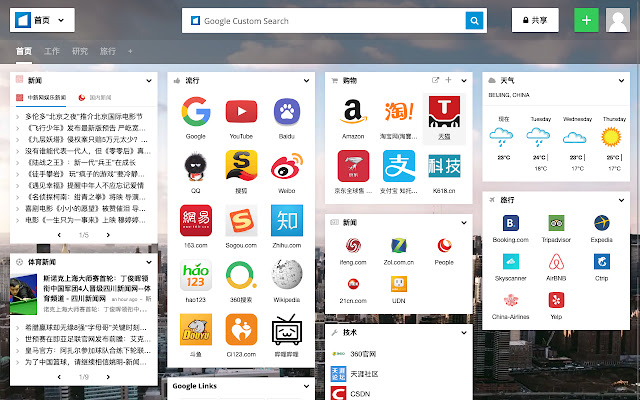
Task: Expand the 技术 widget menu arrow
Action: 464,333
